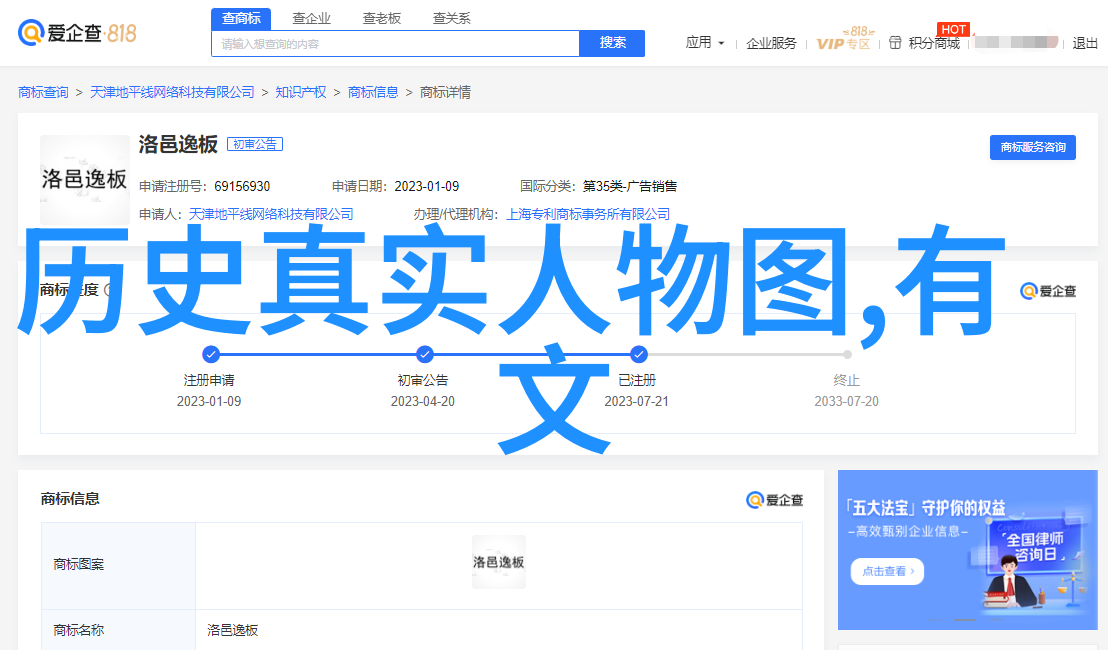
Task: Open the agency link 上海专利商标事务所有限公司
Action: (x=588, y=214)
